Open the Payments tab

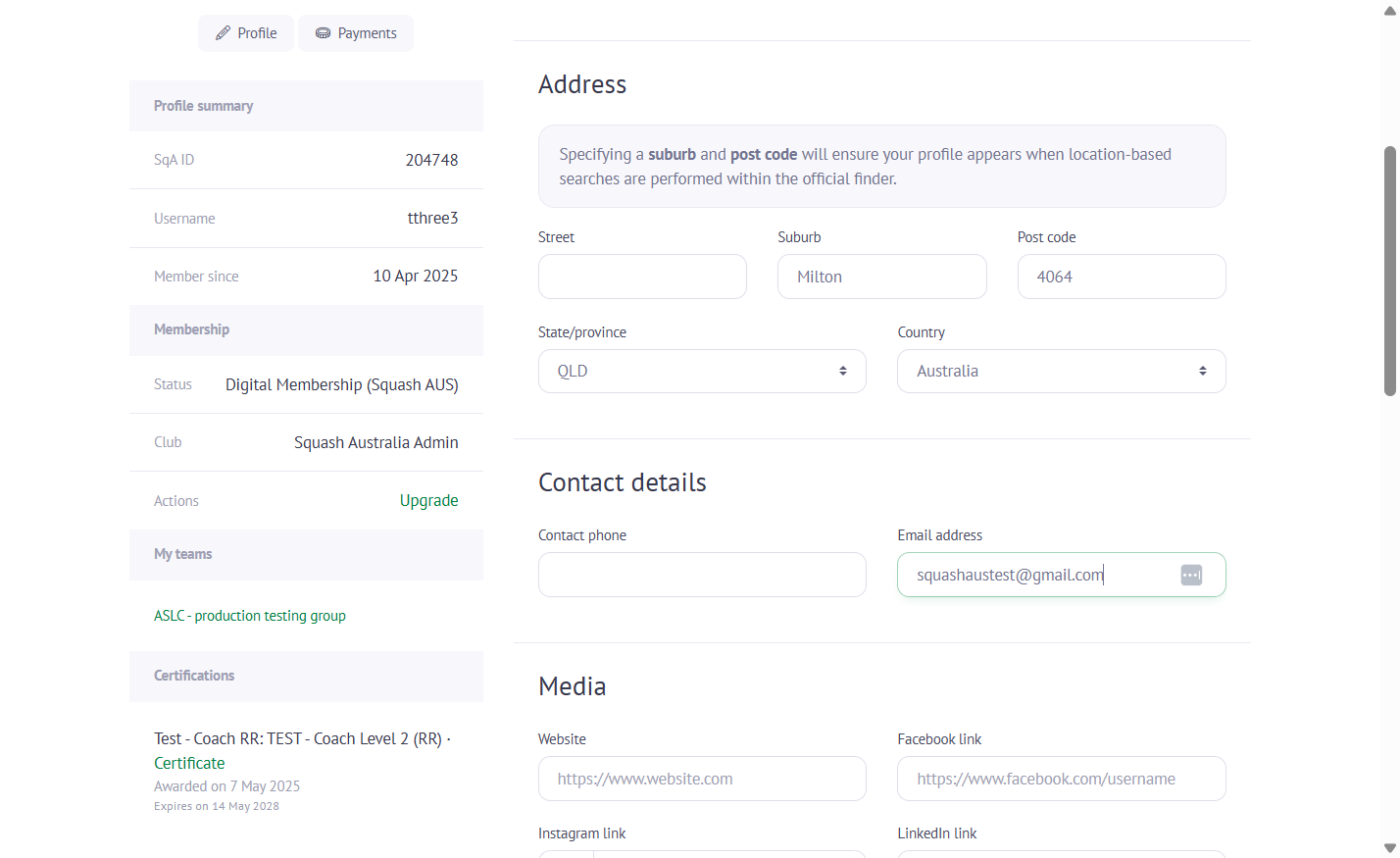click(x=356, y=33)
